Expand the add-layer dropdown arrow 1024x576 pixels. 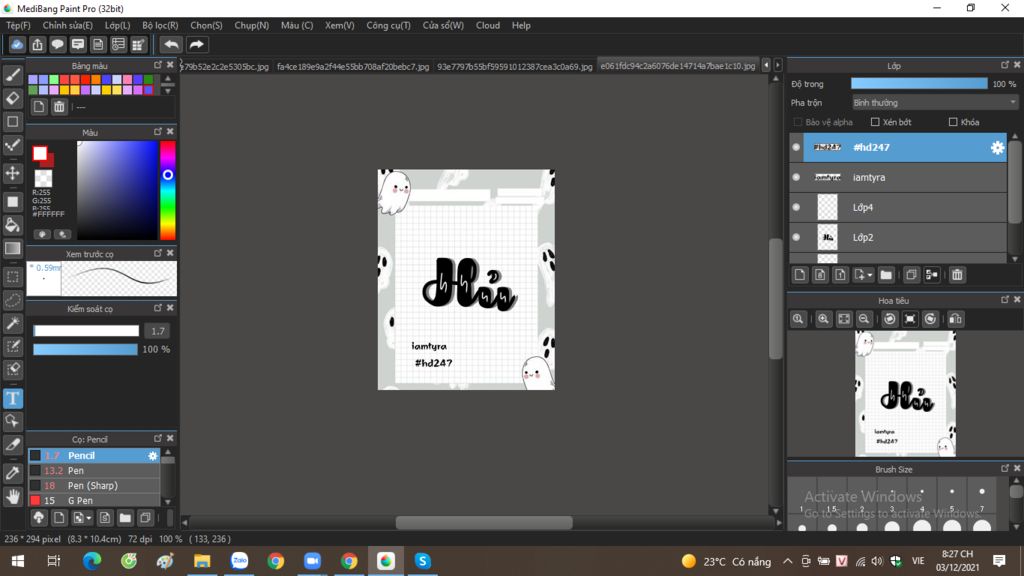coord(870,276)
